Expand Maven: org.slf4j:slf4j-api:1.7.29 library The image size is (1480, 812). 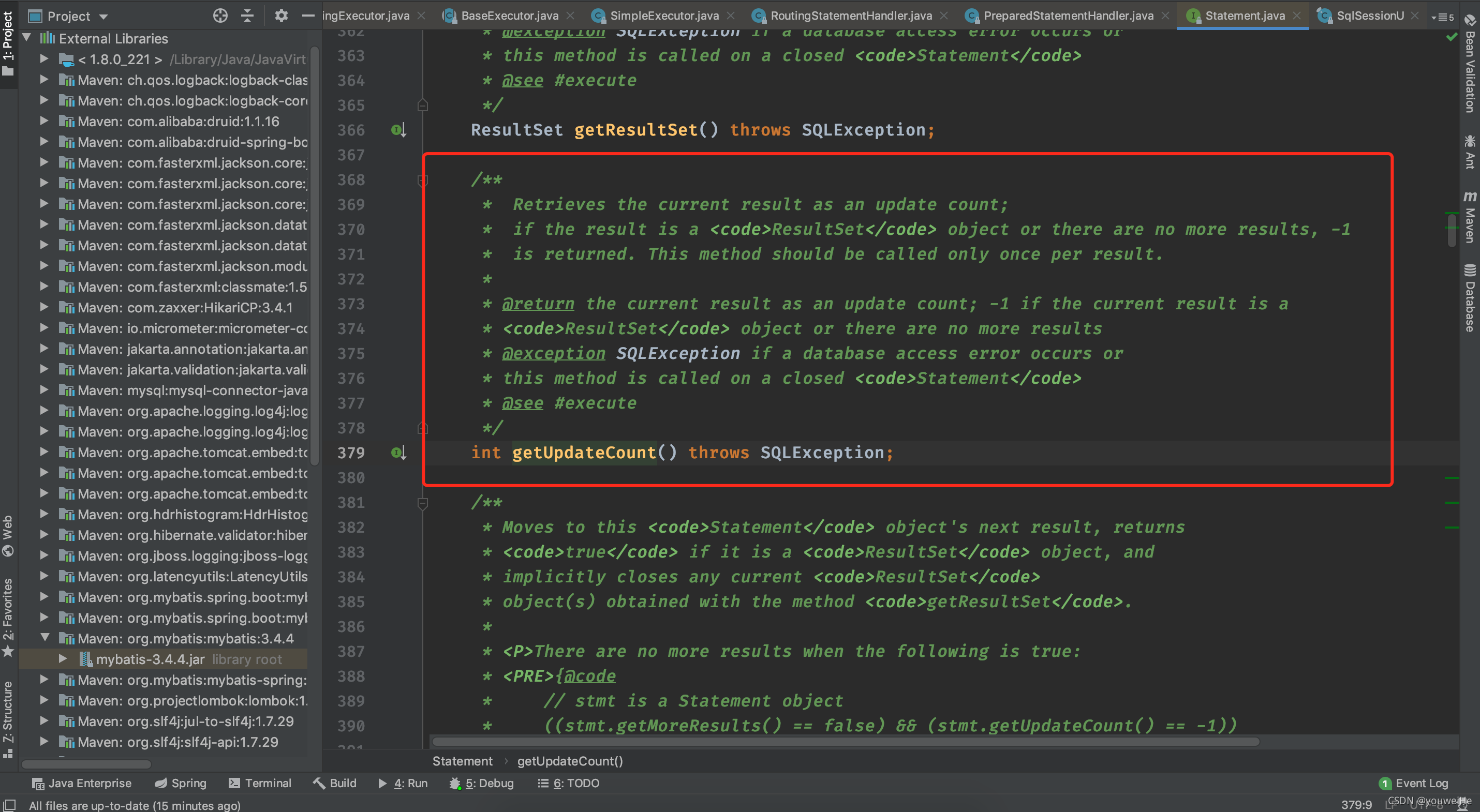pos(43,741)
